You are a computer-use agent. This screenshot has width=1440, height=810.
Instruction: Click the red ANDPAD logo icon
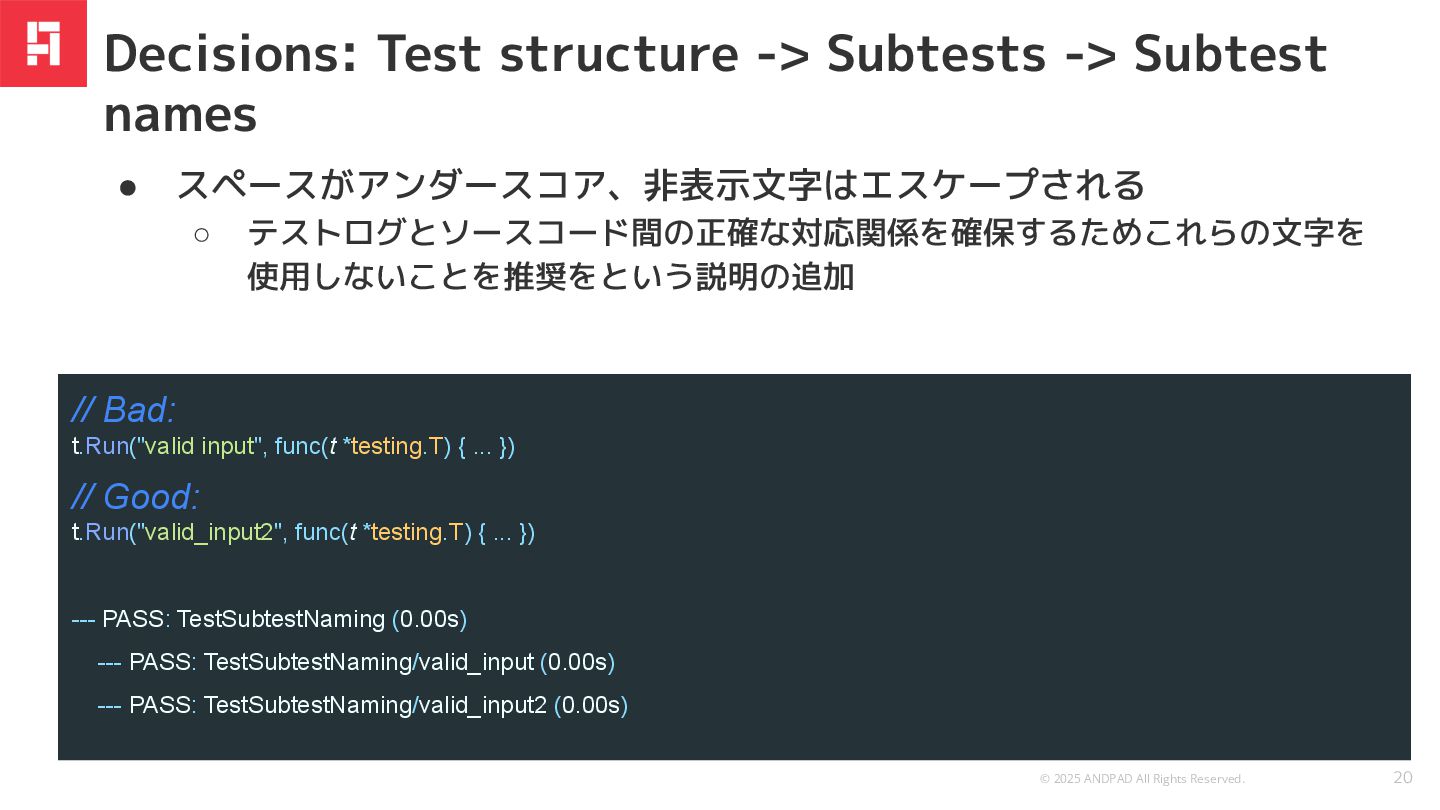point(43,43)
